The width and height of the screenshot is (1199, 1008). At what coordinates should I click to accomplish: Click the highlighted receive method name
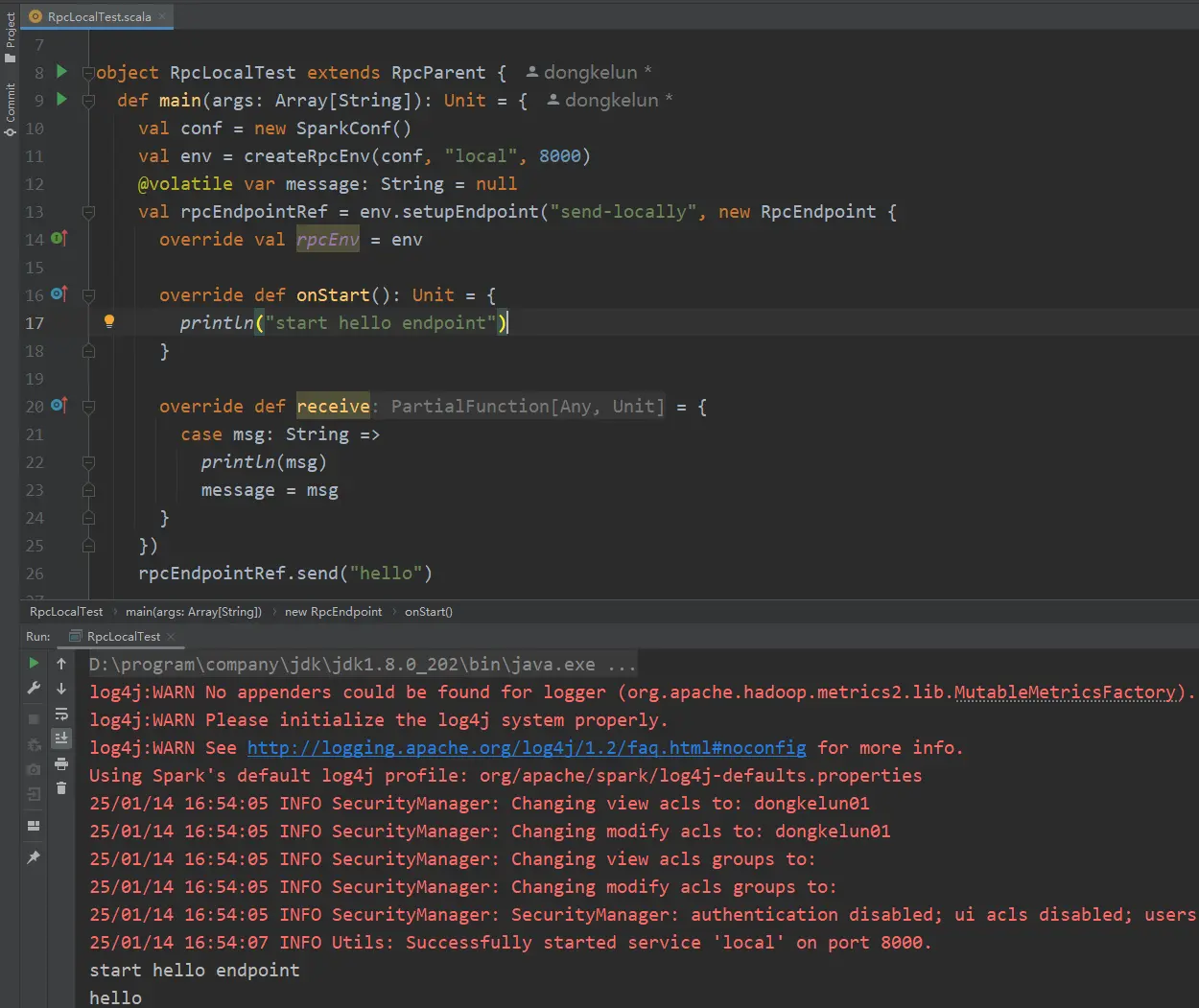(x=333, y=406)
